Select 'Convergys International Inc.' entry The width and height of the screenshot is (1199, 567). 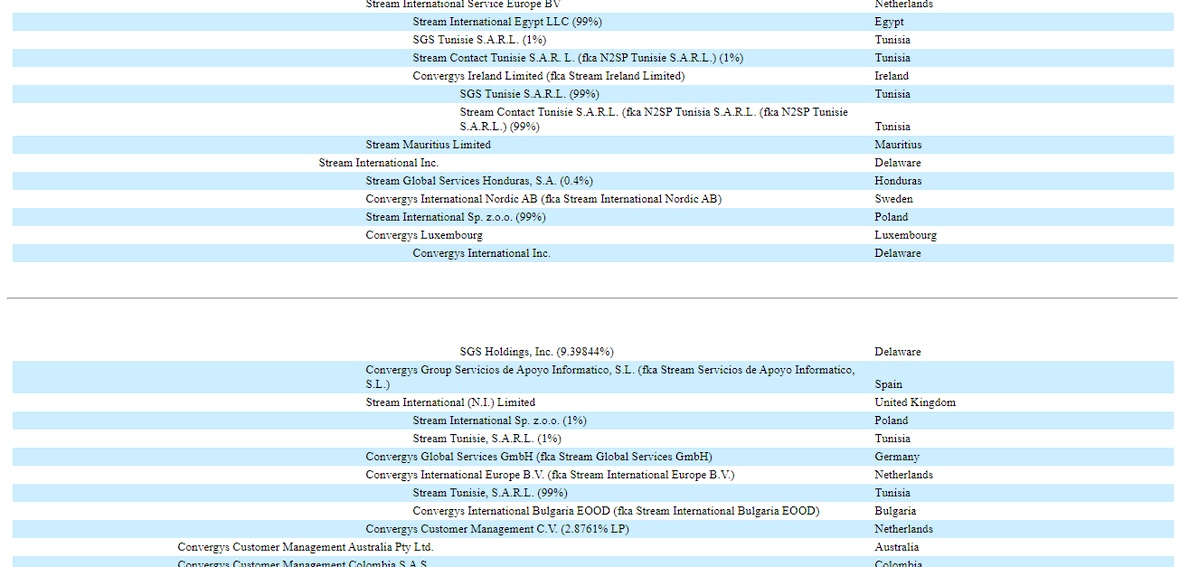pos(482,253)
